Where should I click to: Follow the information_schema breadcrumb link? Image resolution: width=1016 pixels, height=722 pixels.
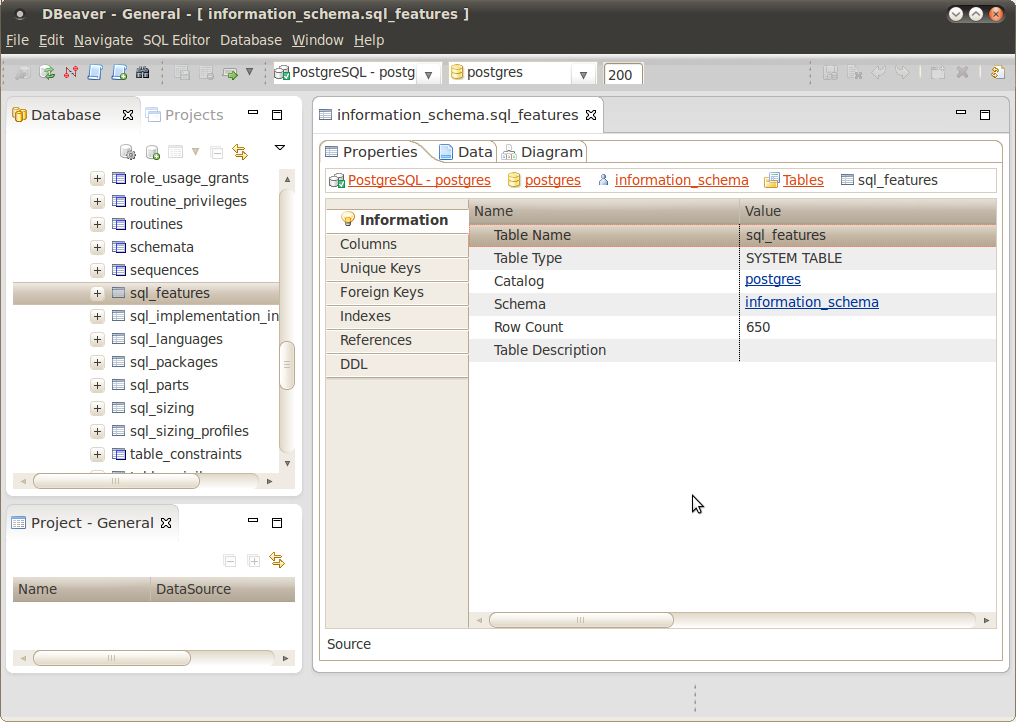pyautogui.click(x=681, y=180)
